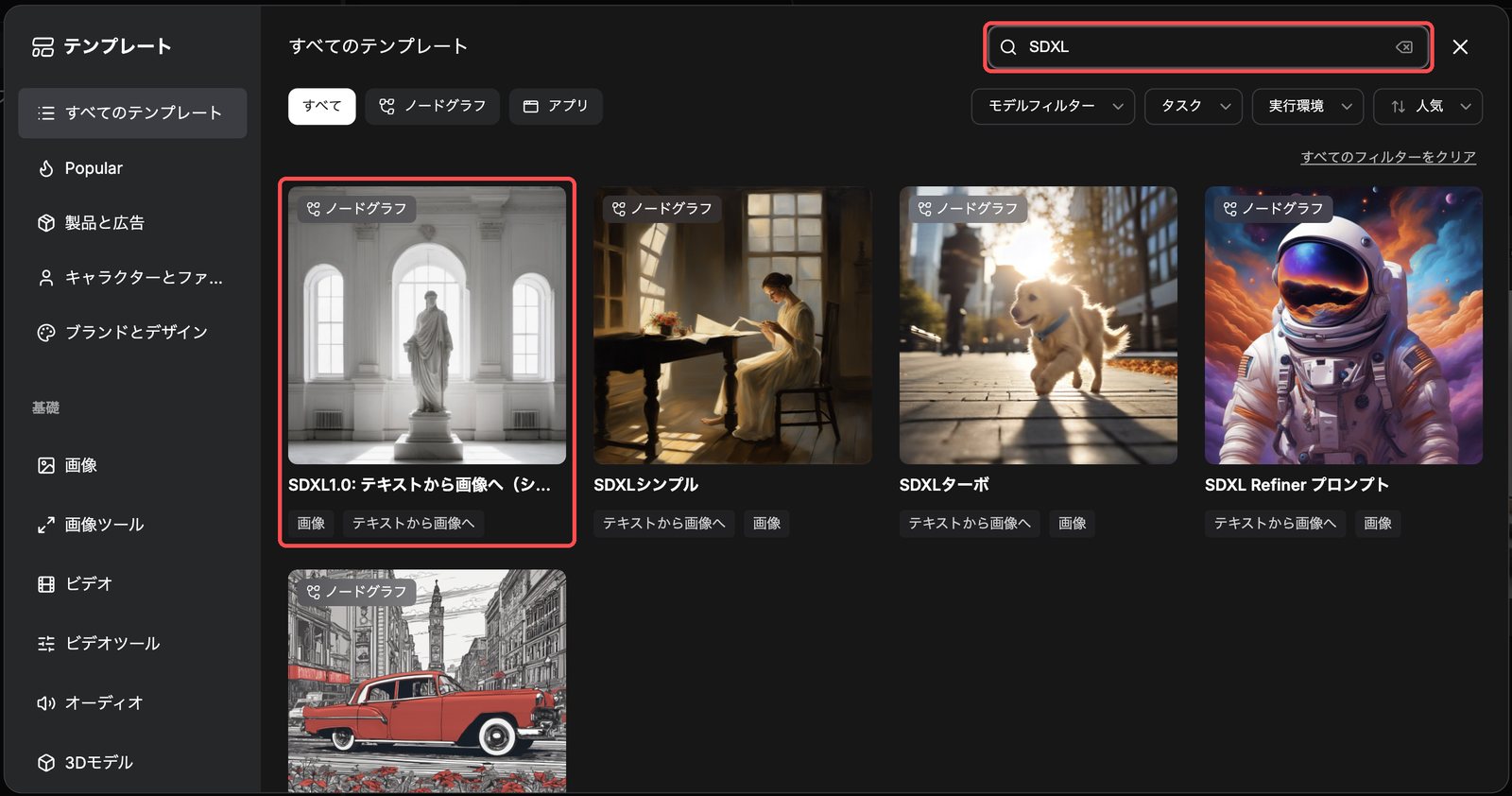Viewport: 1512px width, 796px height.
Task: Open 人気 sort dropdown
Action: 1428,107
